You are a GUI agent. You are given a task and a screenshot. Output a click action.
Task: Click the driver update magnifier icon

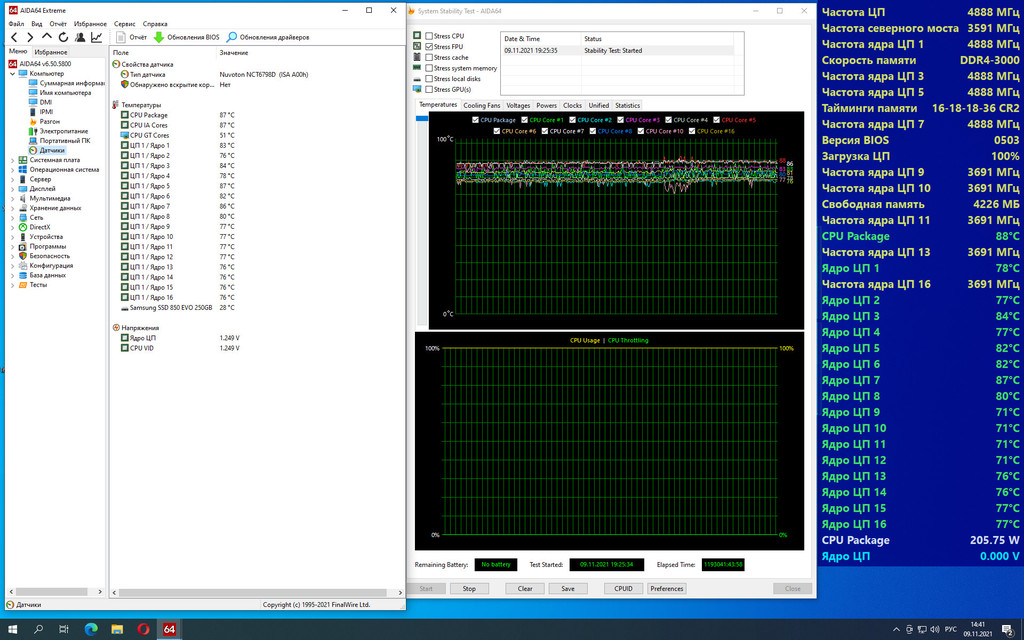tap(232, 37)
